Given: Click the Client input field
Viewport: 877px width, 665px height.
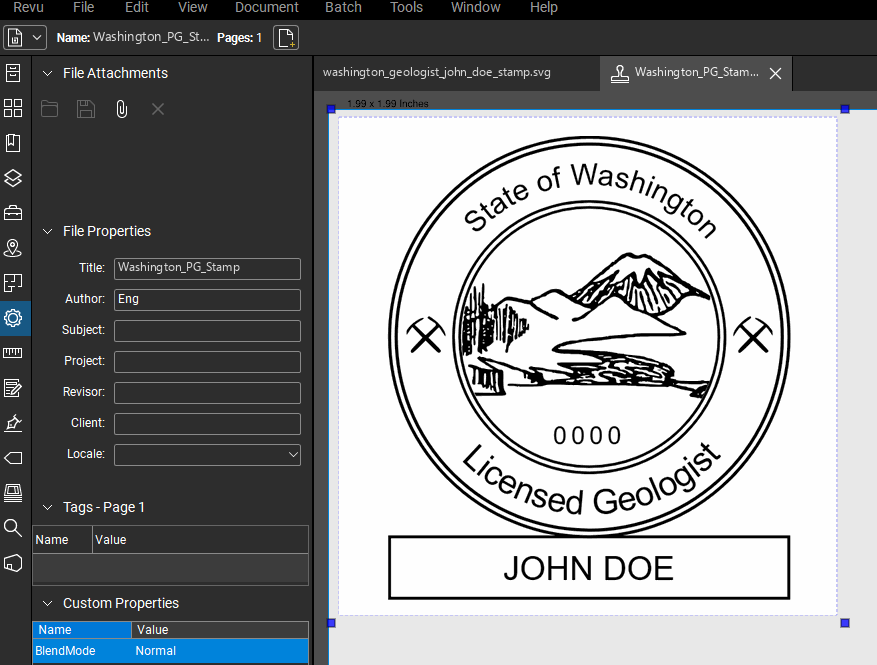Looking at the screenshot, I should pos(208,423).
